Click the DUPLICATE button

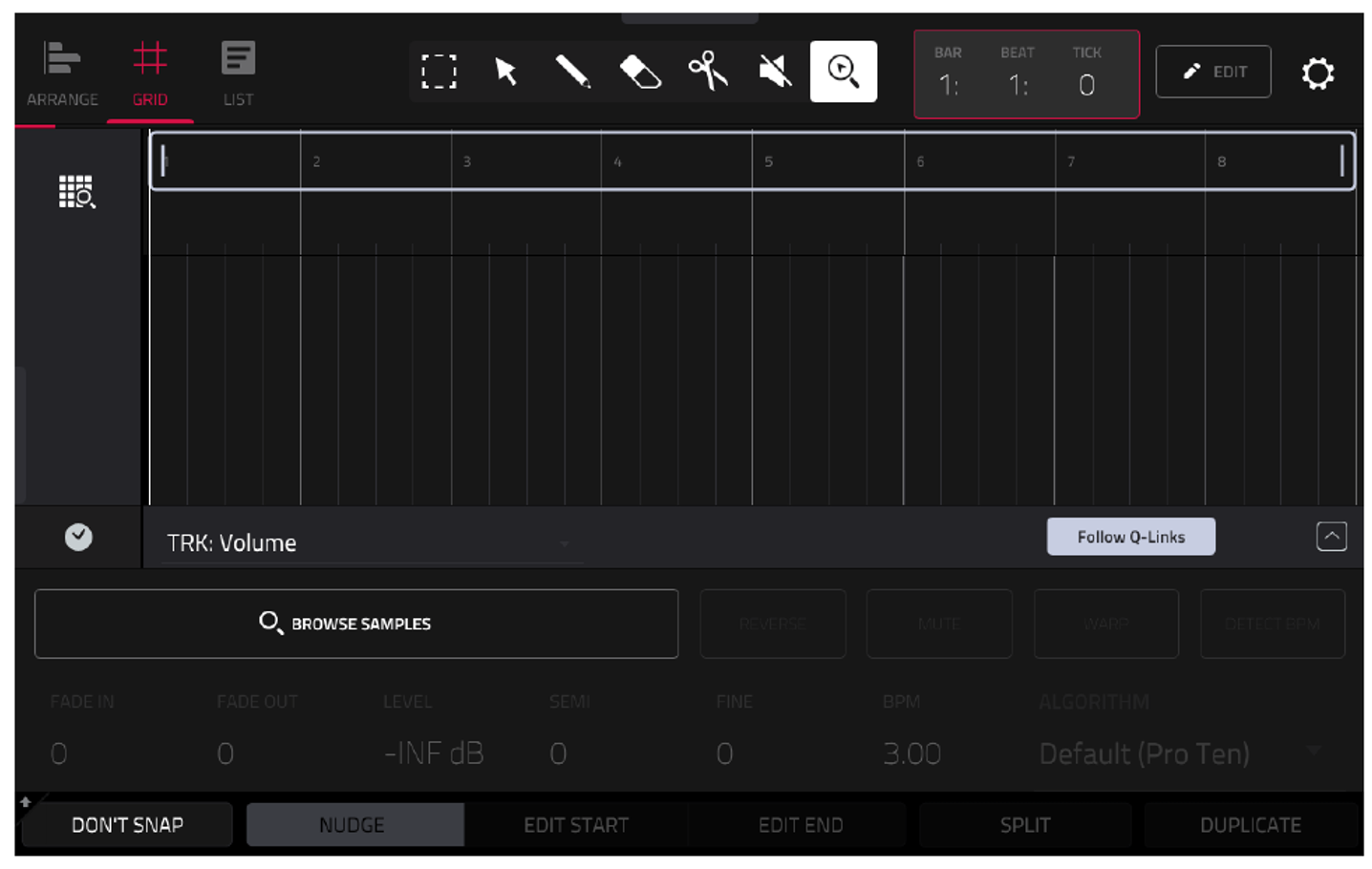click(1251, 825)
